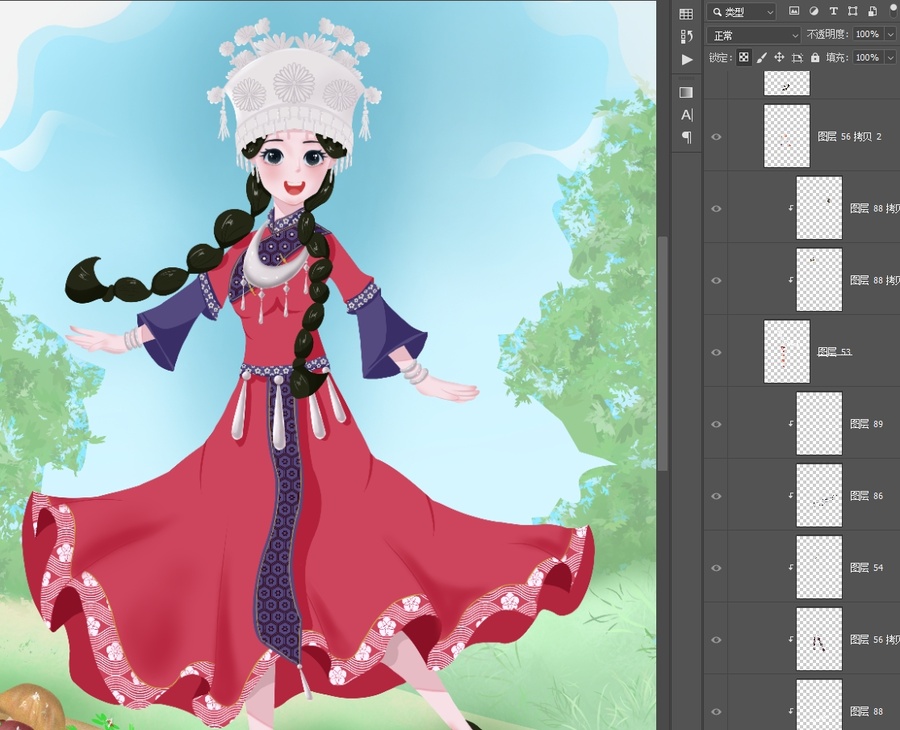Select layer name 图层 88
900x730 pixels.
pos(867,711)
